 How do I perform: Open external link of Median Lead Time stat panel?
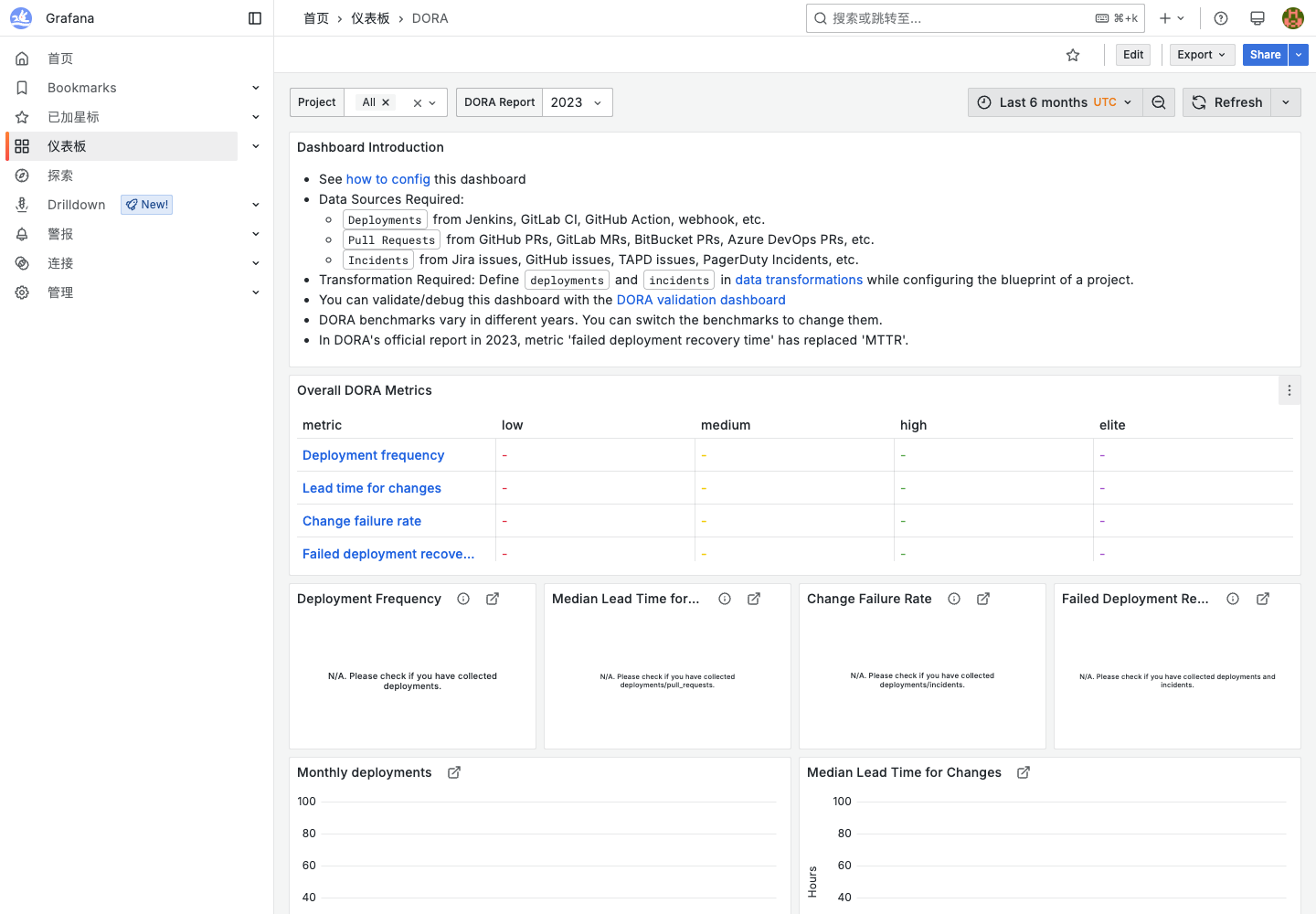(x=754, y=599)
